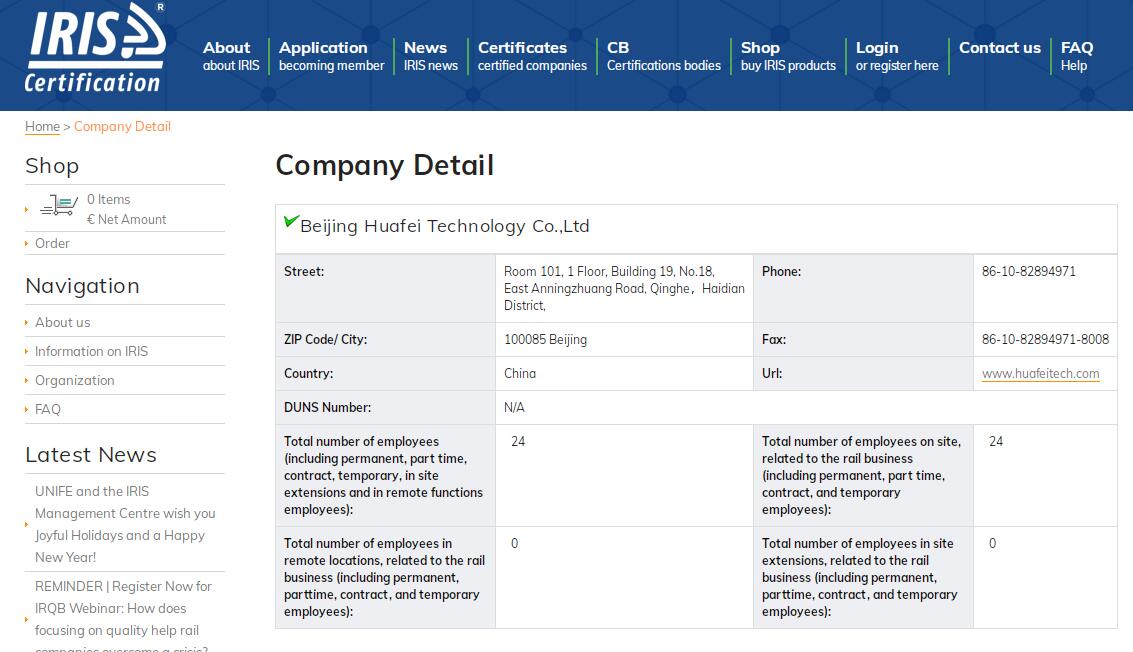This screenshot has width=1133, height=652.
Task: Open the About IRIS menu
Action: 230,56
